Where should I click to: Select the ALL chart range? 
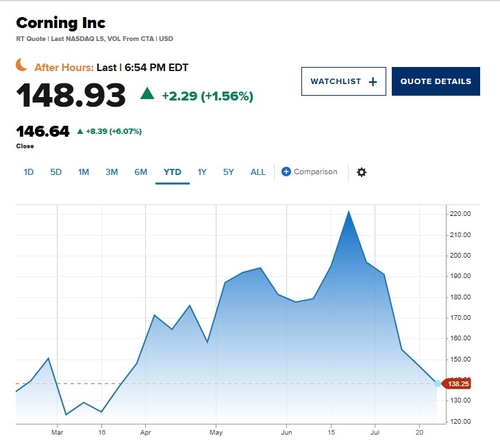pyautogui.click(x=258, y=172)
